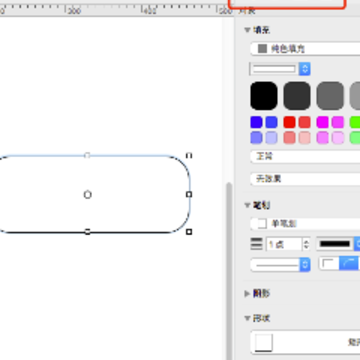
Task: Open the 无效果 effect dropdown
Action: pyautogui.click(x=305, y=179)
